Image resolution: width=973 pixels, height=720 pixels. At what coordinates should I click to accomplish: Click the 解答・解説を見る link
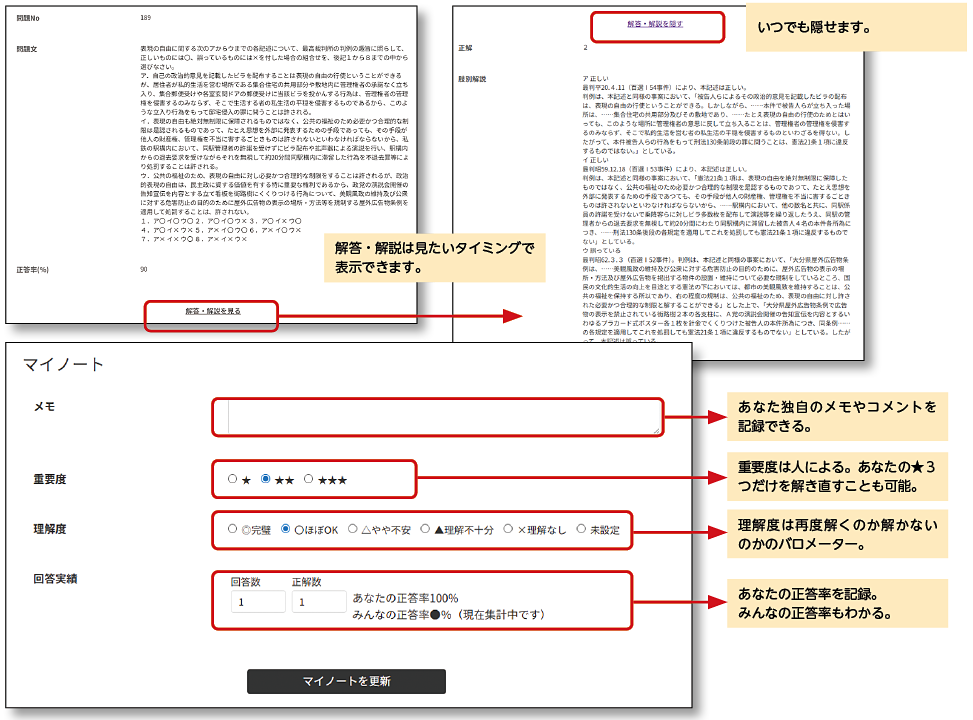pyautogui.click(x=212, y=311)
